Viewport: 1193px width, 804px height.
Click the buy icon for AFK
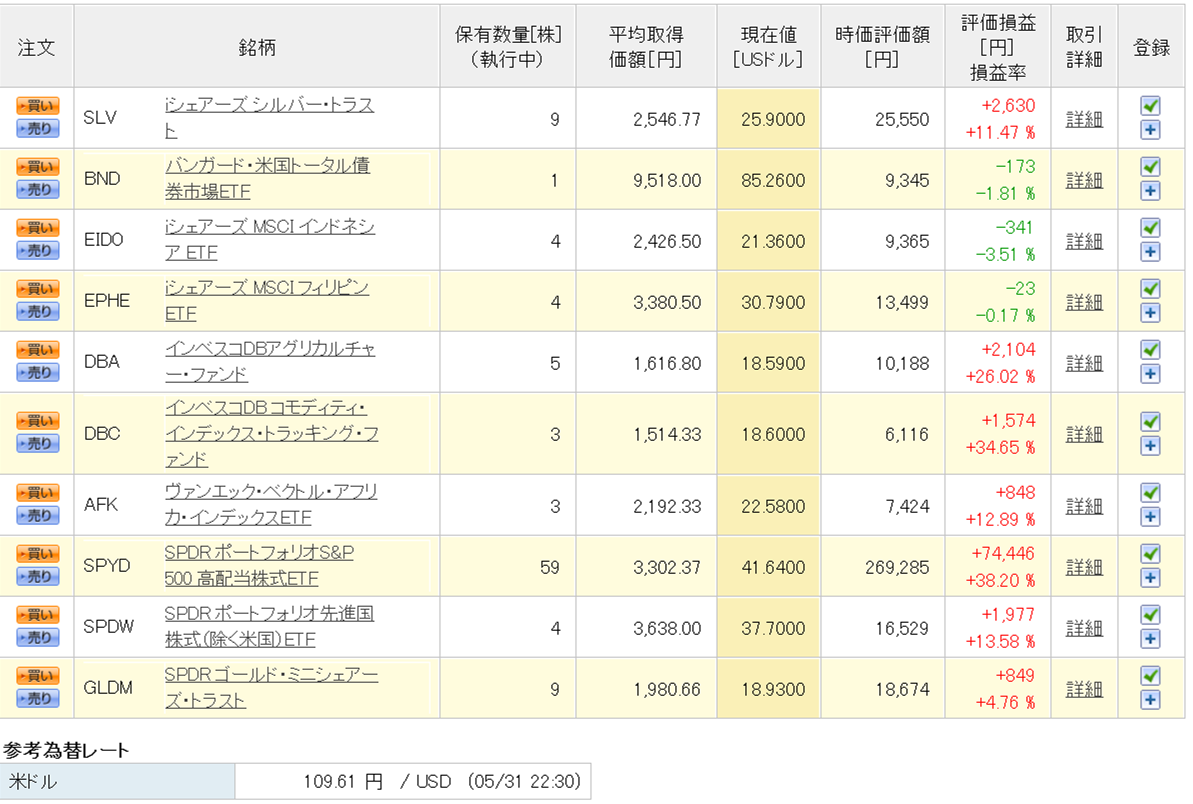click(x=38, y=493)
